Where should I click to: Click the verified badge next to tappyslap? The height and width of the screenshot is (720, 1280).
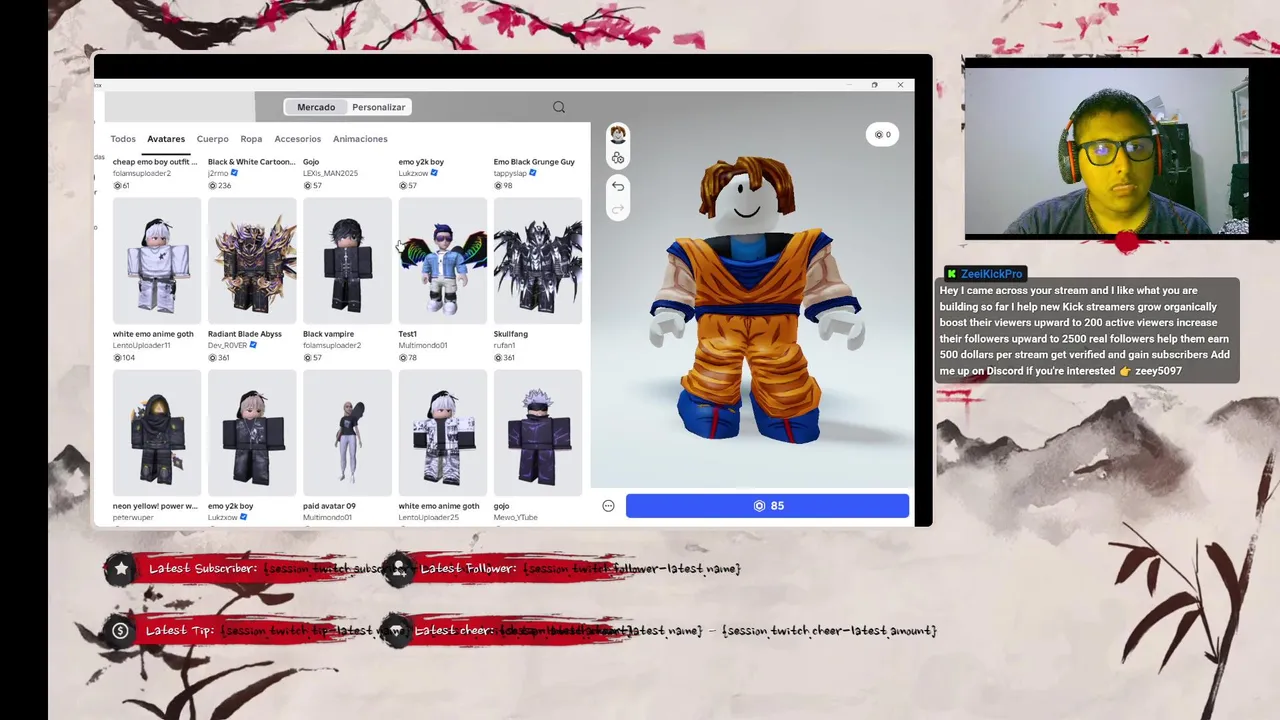tap(532, 173)
